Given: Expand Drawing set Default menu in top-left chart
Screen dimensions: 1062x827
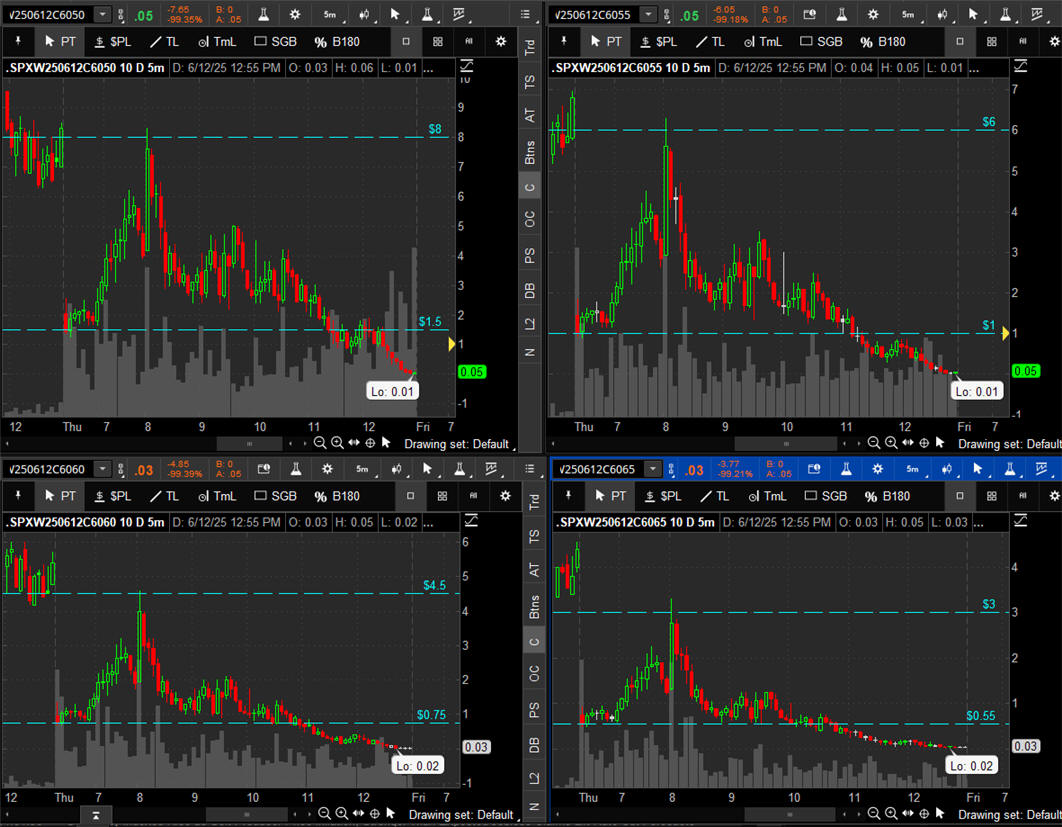Looking at the screenshot, I should (457, 443).
